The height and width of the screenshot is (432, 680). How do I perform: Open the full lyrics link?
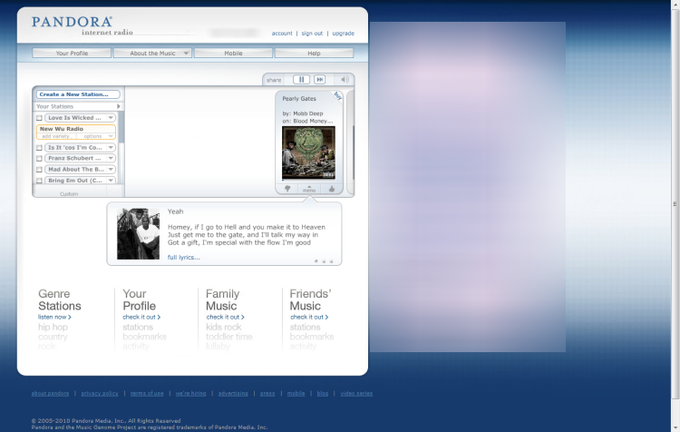(x=184, y=257)
